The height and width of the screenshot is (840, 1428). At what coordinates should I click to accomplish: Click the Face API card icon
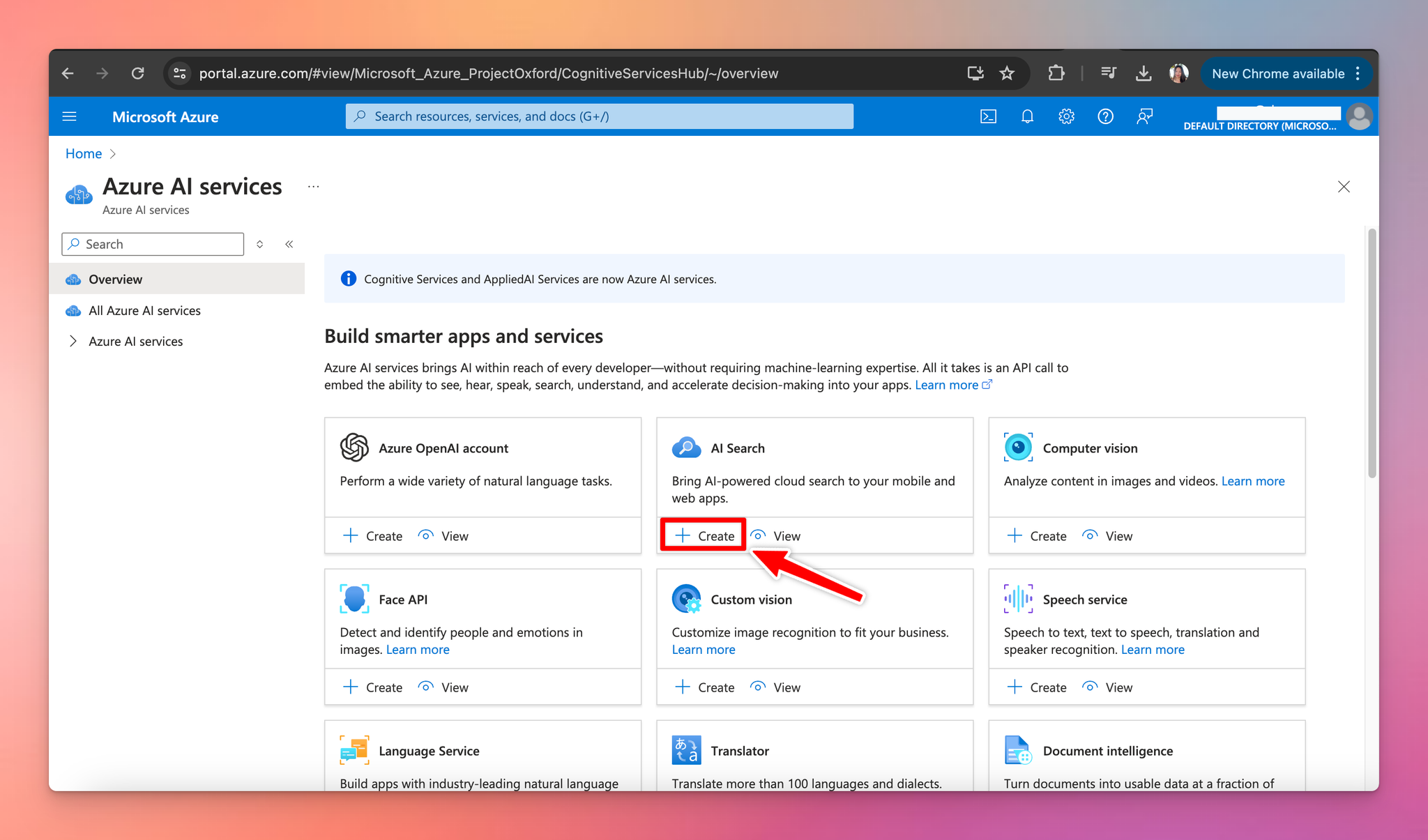pos(354,598)
